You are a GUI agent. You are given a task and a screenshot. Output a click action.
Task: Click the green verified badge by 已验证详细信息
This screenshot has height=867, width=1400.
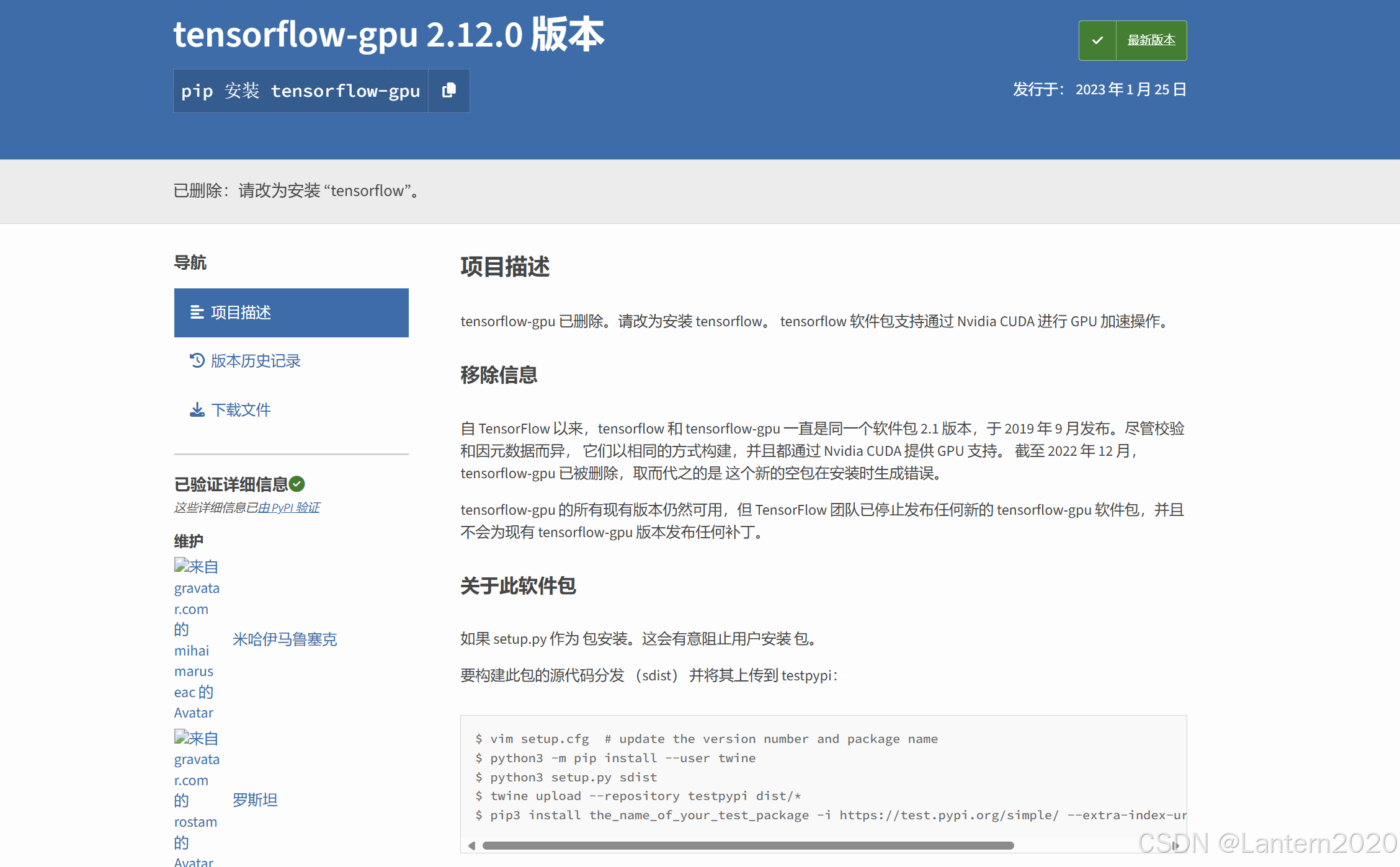tap(297, 484)
